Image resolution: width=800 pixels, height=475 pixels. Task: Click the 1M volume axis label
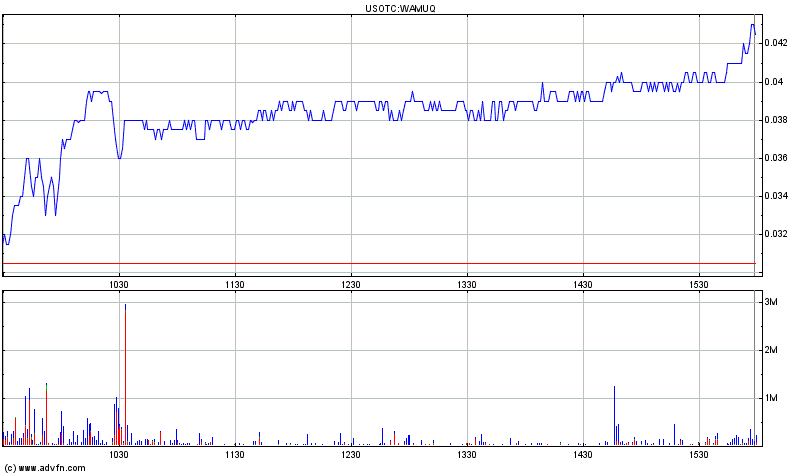771,398
